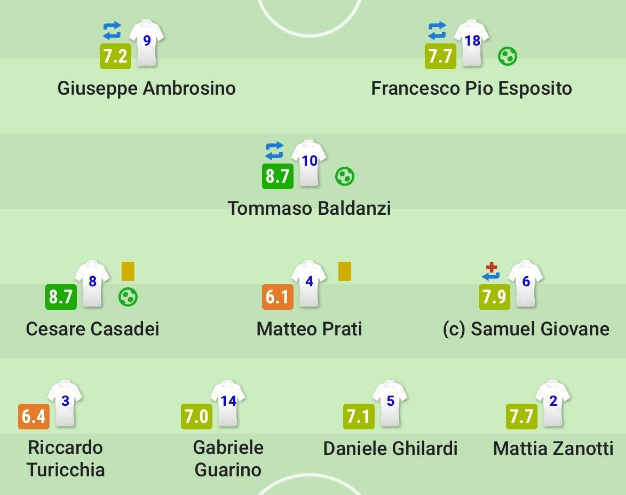Image resolution: width=626 pixels, height=495 pixels.
Task: Click Francesco Pio Esposito's substitution arrows icon
Action: click(437, 31)
